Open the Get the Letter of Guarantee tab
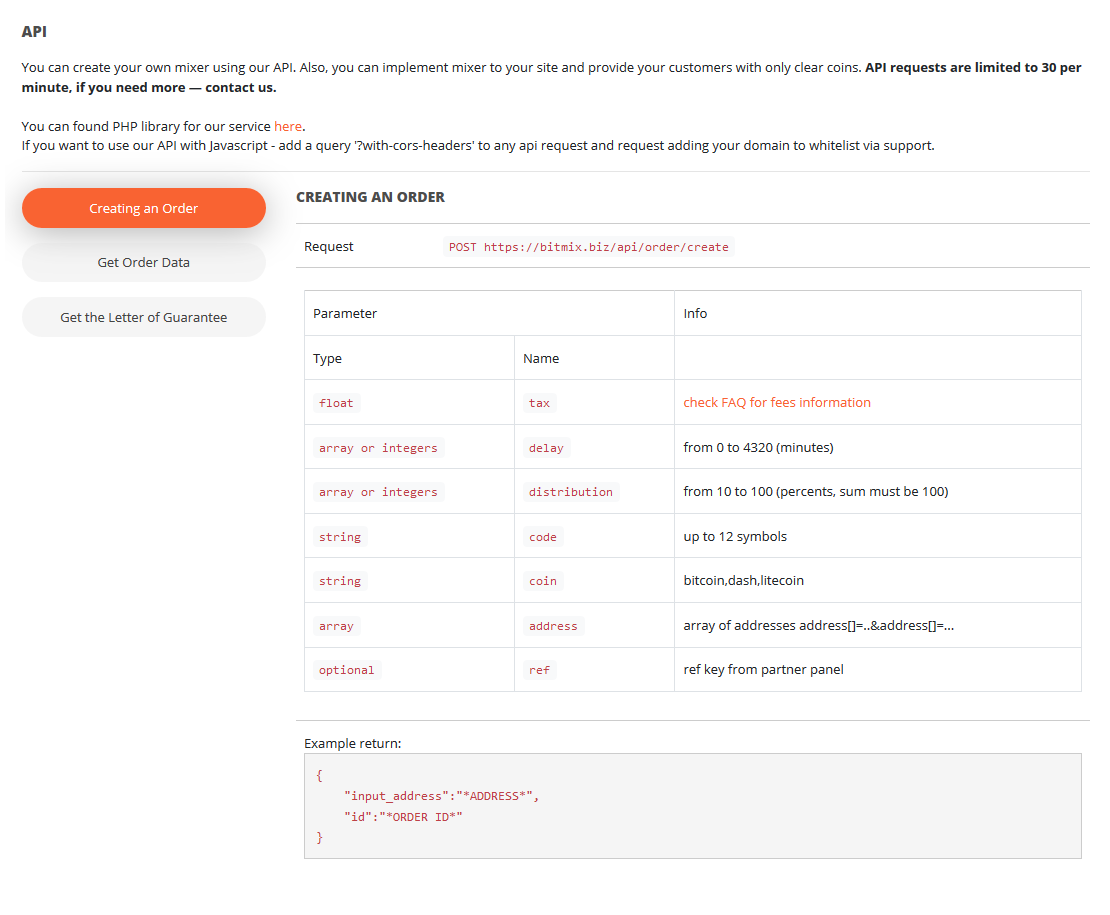Screen dimensions: 1110x915 (144, 317)
